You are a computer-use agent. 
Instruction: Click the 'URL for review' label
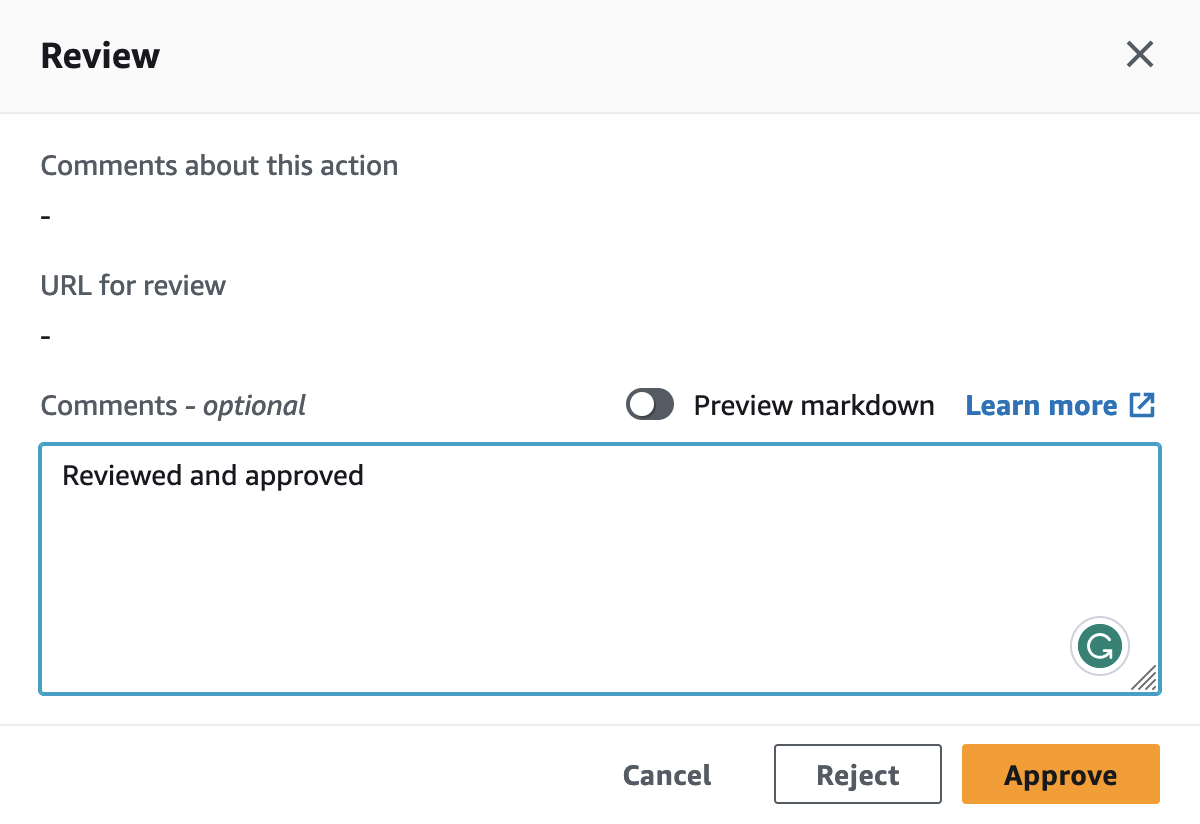click(133, 285)
